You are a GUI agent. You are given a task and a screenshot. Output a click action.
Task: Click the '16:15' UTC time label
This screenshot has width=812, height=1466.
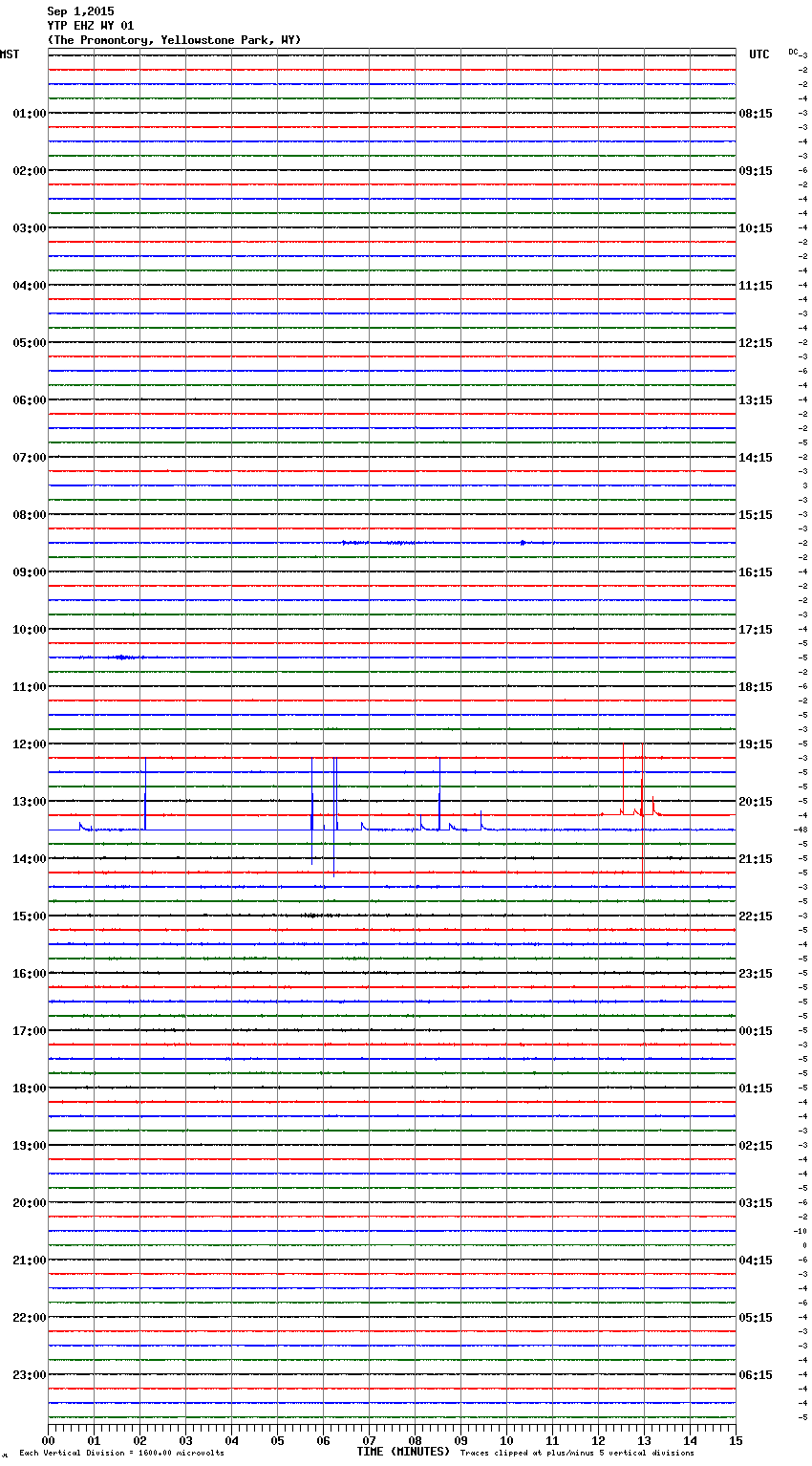click(756, 572)
